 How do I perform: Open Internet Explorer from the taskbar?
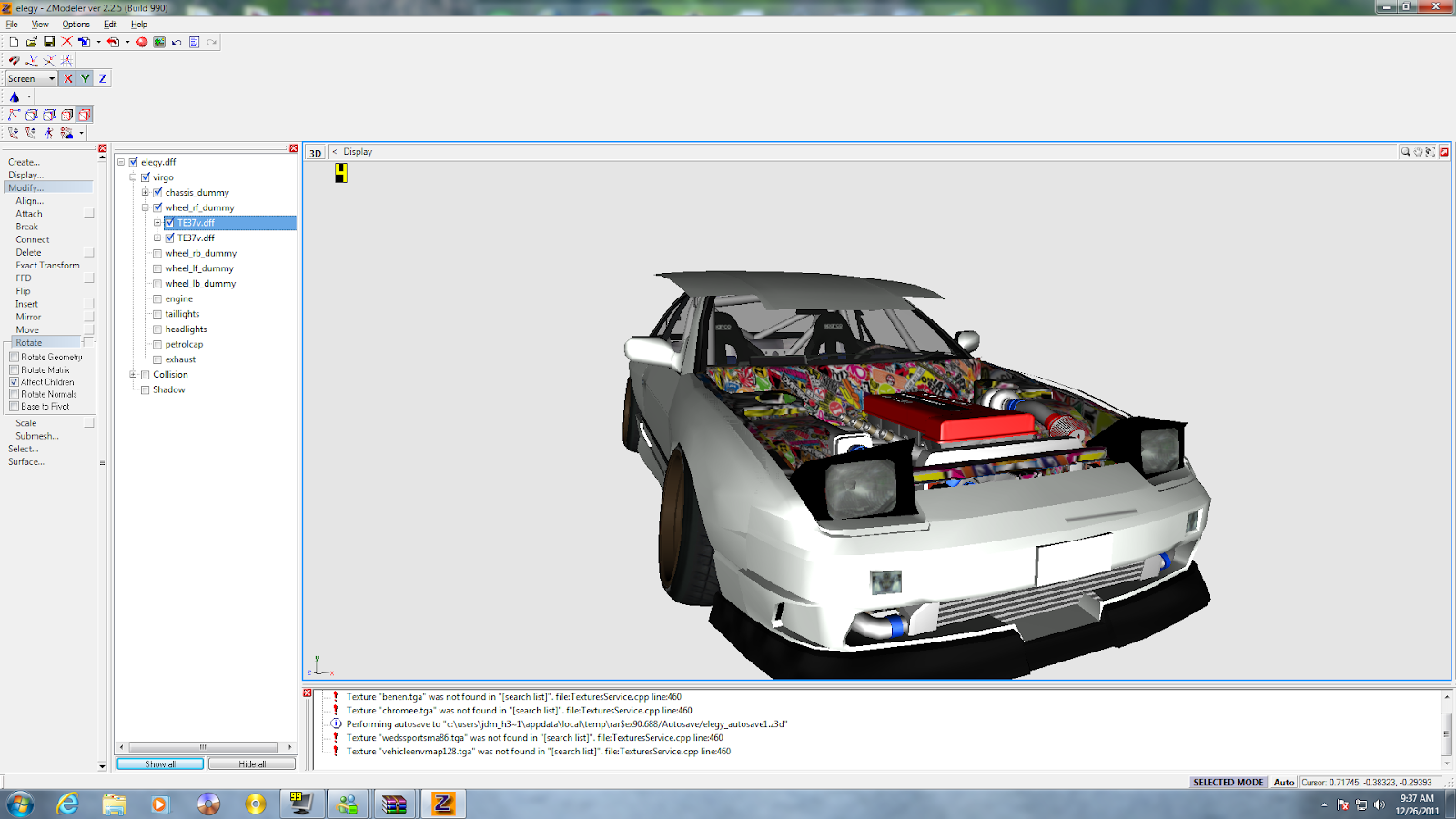(67, 804)
